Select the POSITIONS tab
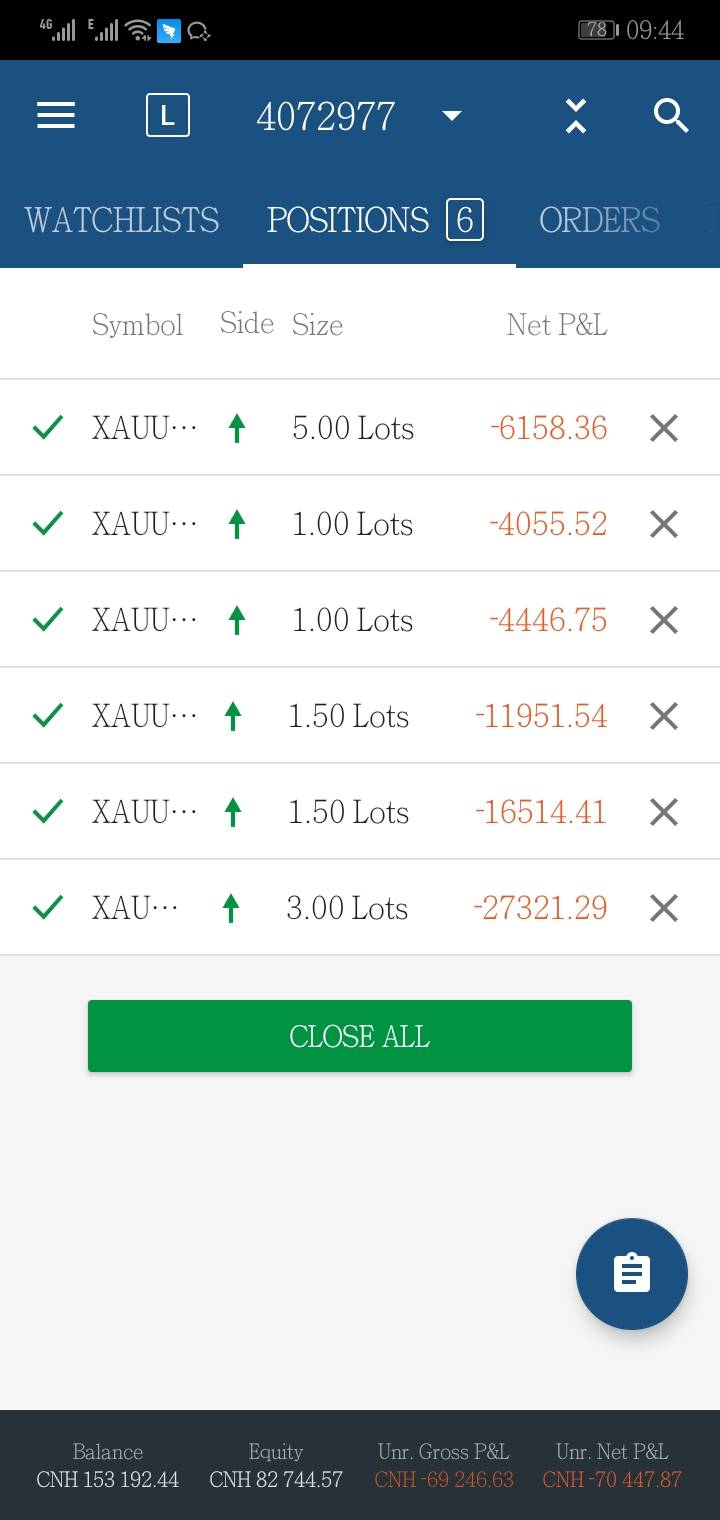Screen dimensions: 720x1520 pos(374,220)
